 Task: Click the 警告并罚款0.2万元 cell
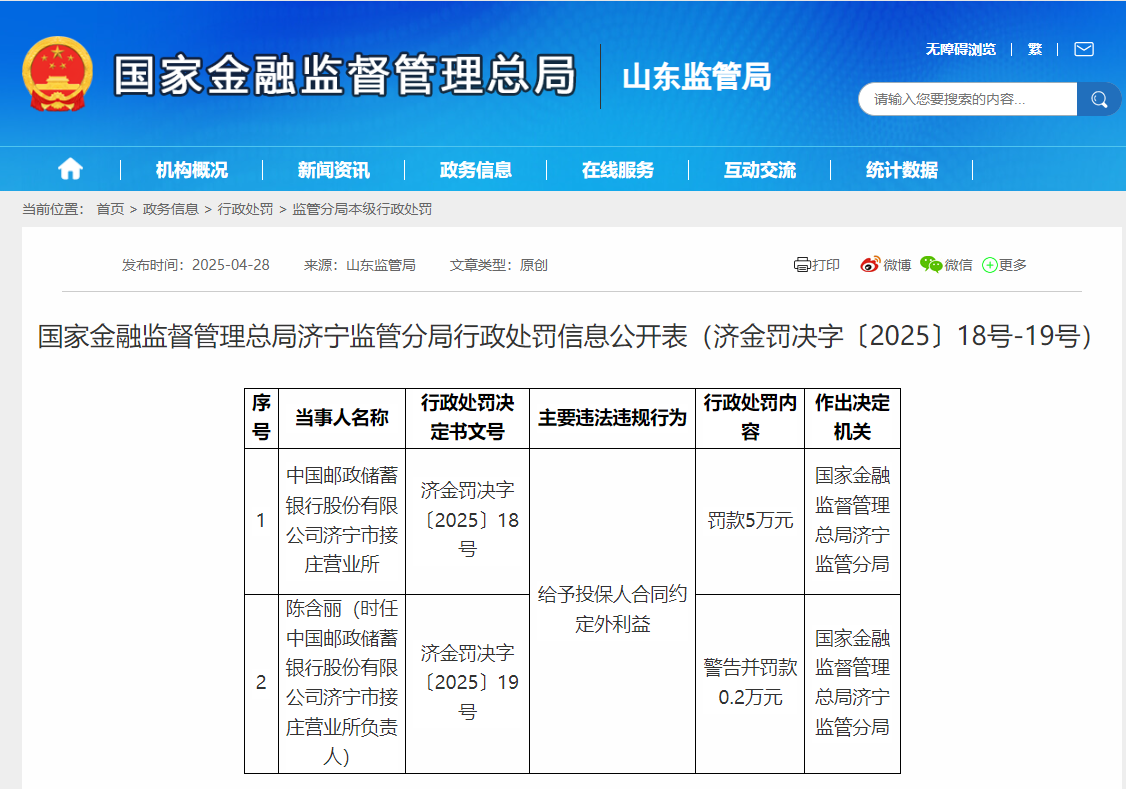coord(750,683)
